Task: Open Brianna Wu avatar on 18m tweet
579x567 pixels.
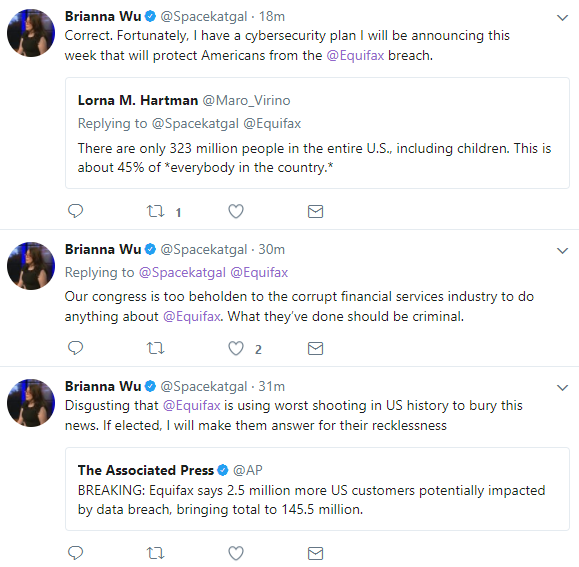Action: pos(31,33)
